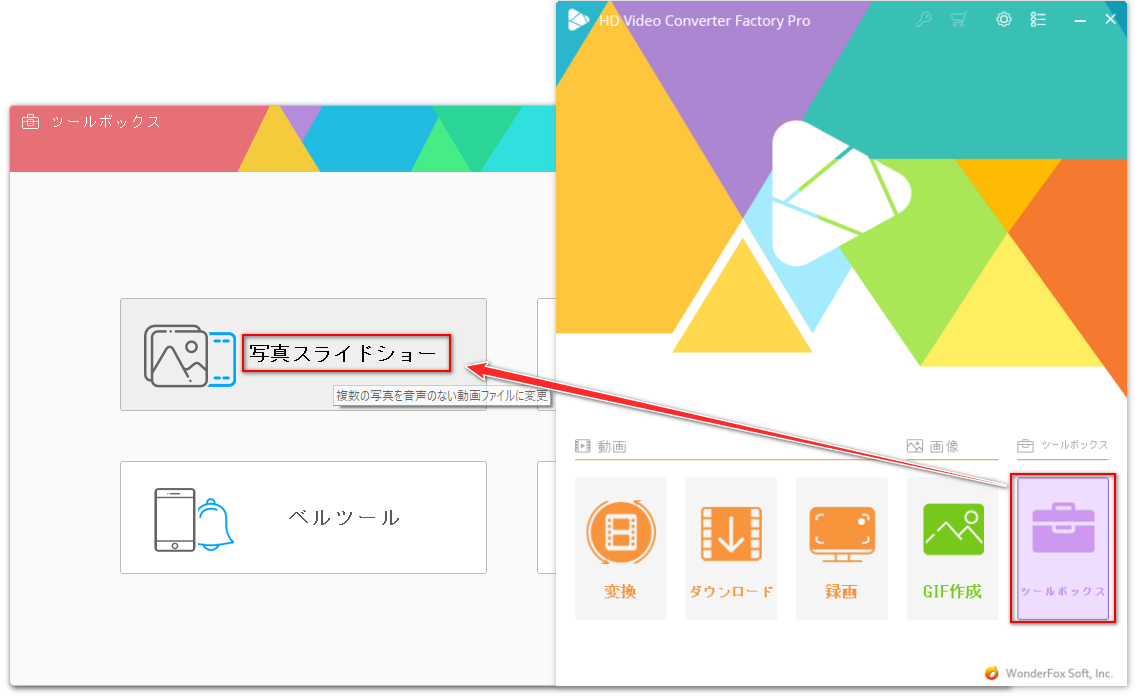
Task: Click the HD Video Converter Factory Pro logo
Action: [x=577, y=20]
